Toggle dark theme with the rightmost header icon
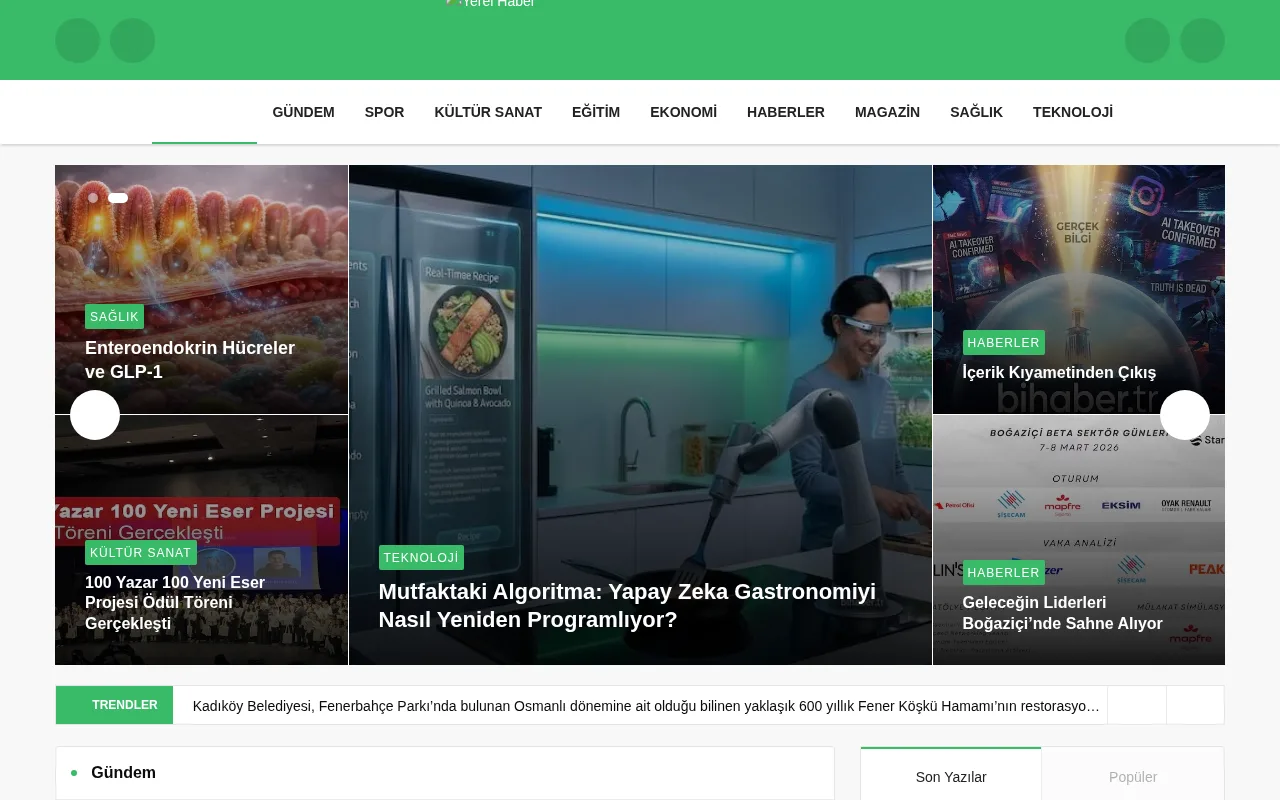The height and width of the screenshot is (800, 1280). tap(1202, 40)
